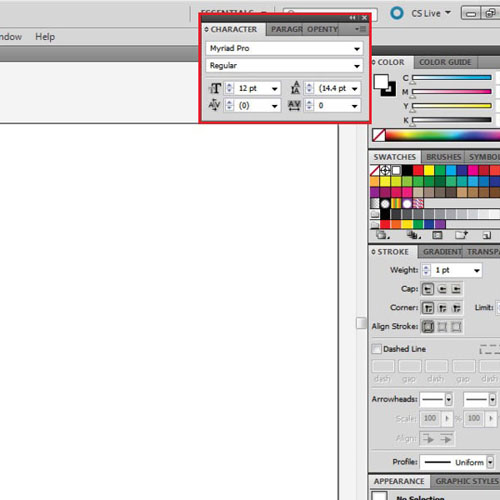The width and height of the screenshot is (500, 500).
Task: Open the Character panel flyout menu
Action: tap(361, 29)
